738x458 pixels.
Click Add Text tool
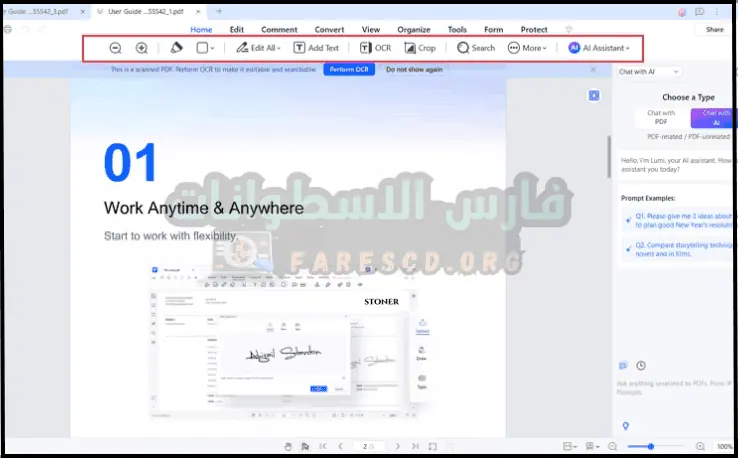point(316,48)
